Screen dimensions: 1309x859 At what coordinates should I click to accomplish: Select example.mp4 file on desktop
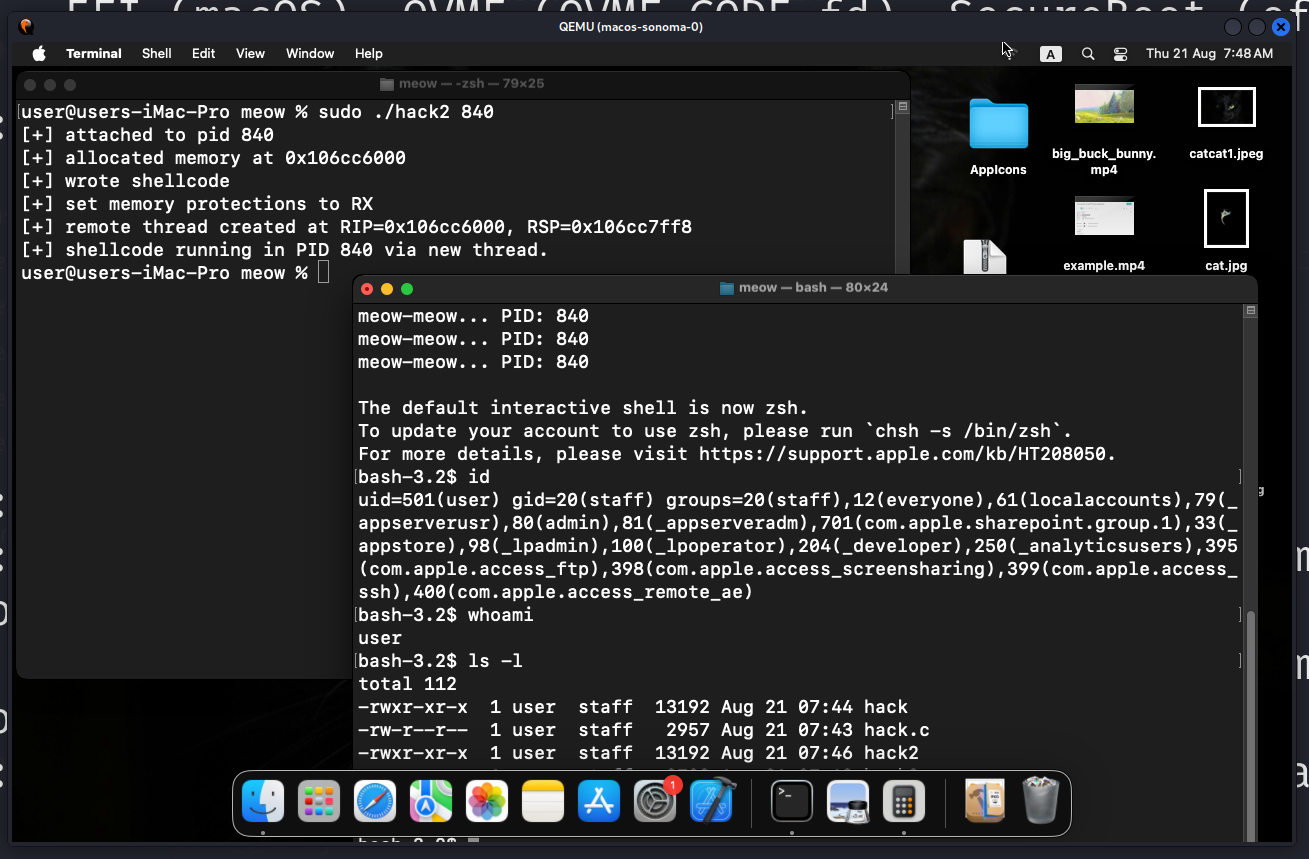[x=1104, y=234]
